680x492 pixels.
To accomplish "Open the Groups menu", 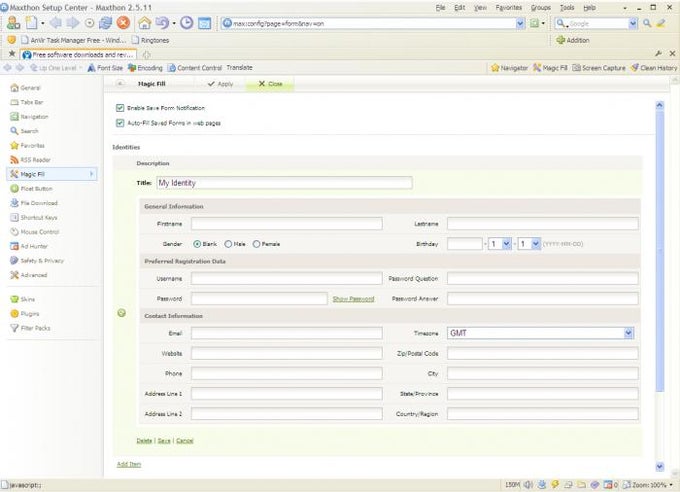I will tap(541, 7).
